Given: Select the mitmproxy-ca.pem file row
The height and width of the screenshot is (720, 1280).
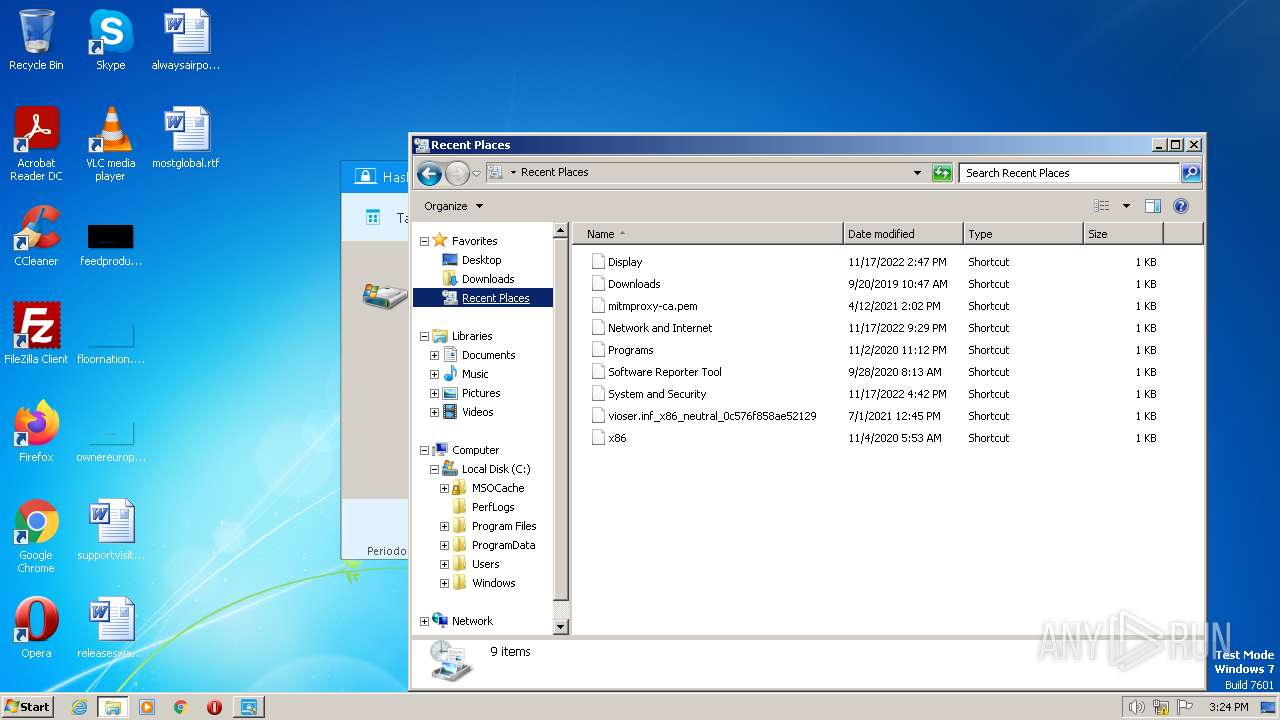Looking at the screenshot, I should pos(873,306).
